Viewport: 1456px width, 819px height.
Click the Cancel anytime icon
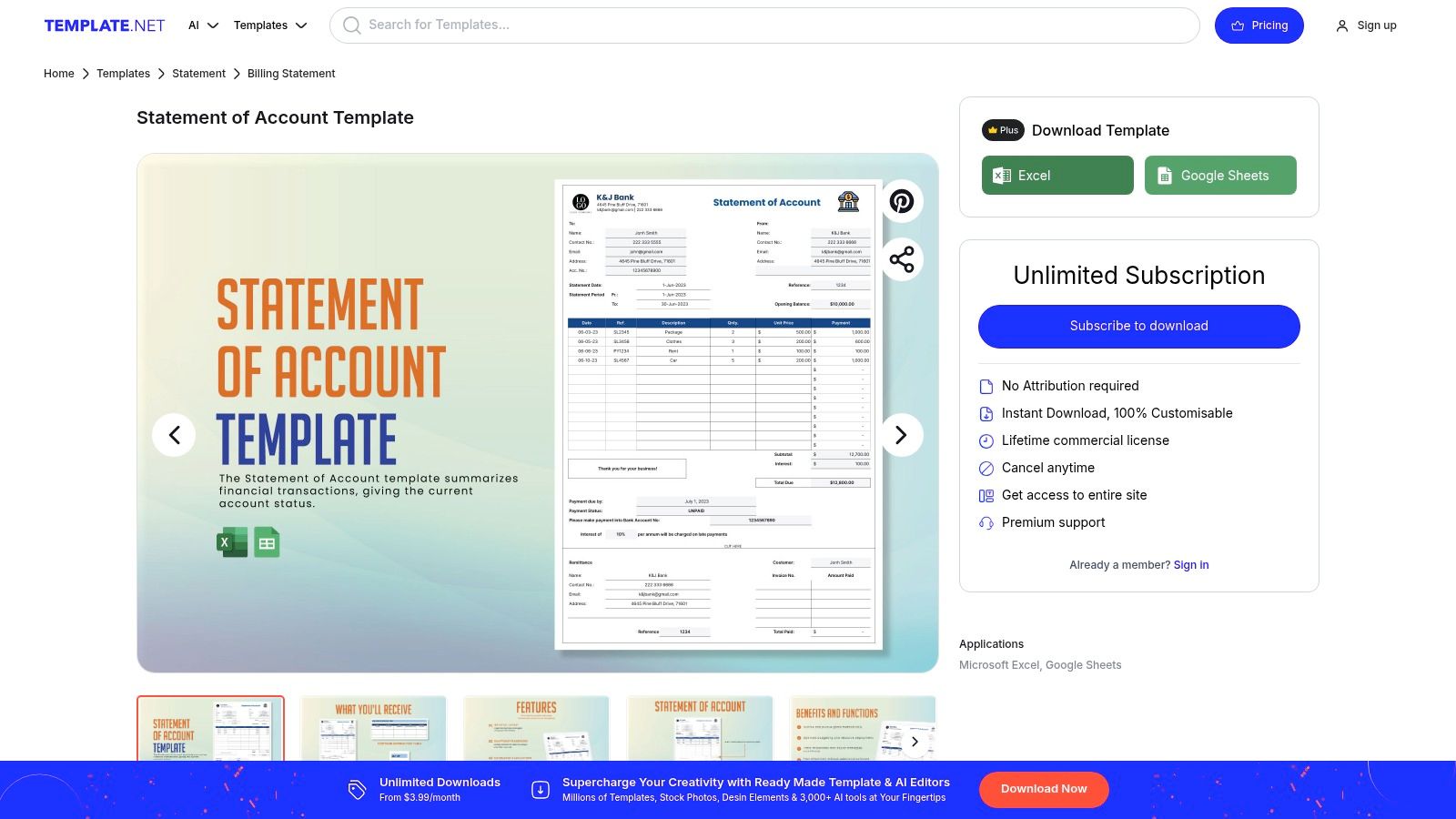986,469
